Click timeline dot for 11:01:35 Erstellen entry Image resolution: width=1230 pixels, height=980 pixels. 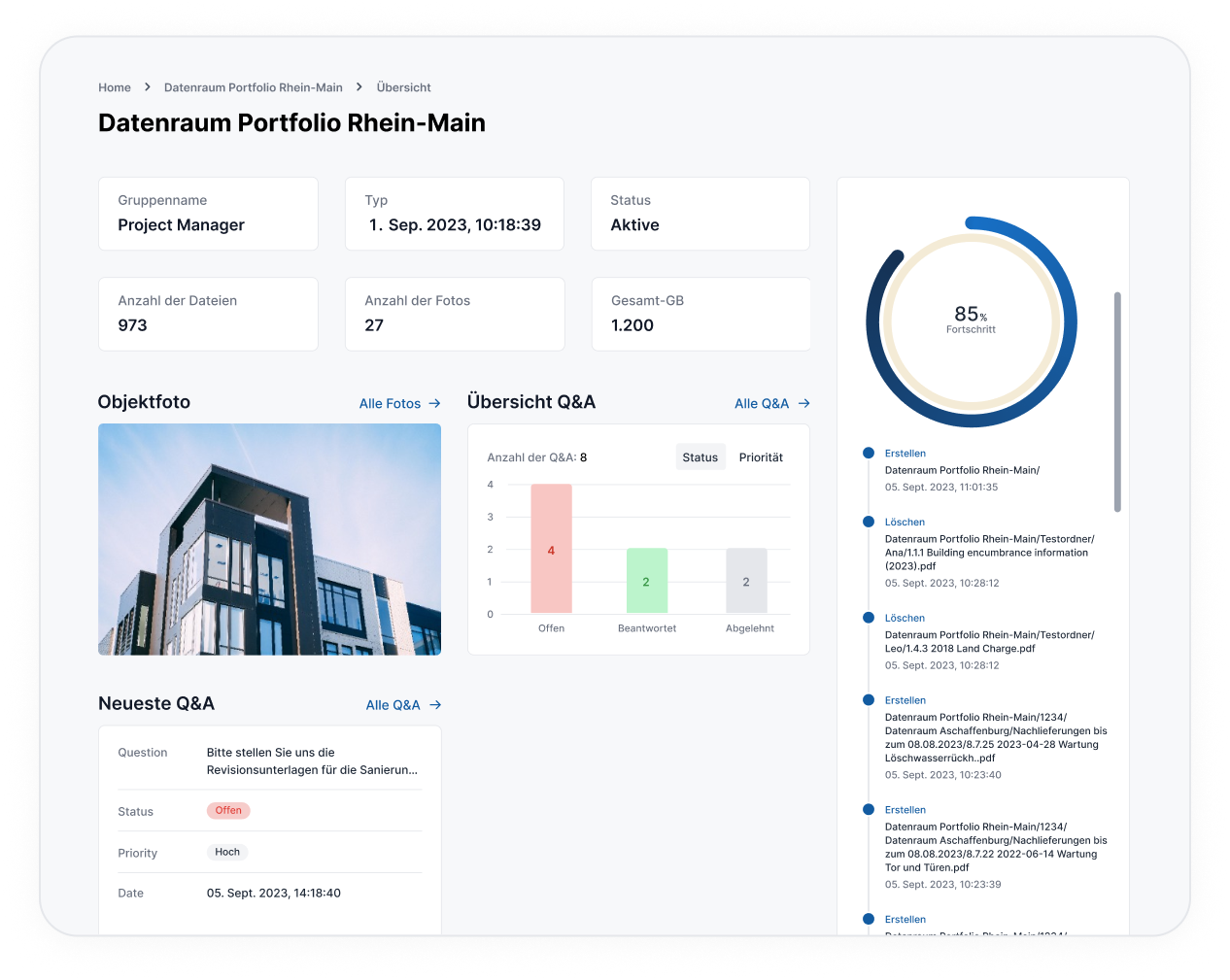869,453
